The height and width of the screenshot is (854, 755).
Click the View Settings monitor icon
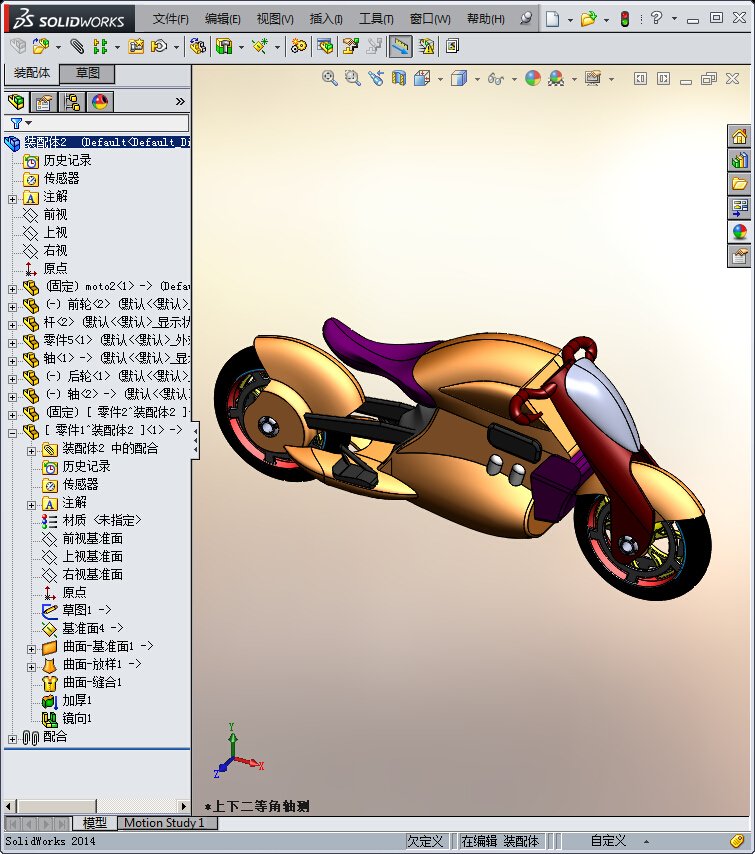point(593,78)
